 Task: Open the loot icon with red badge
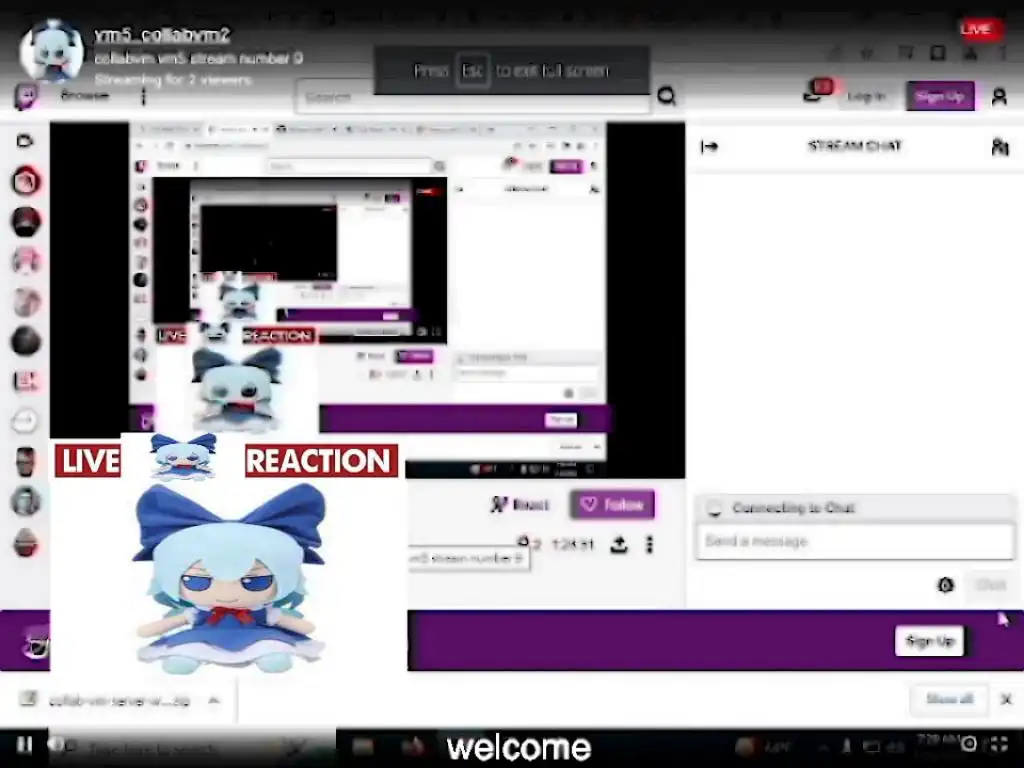(816, 91)
